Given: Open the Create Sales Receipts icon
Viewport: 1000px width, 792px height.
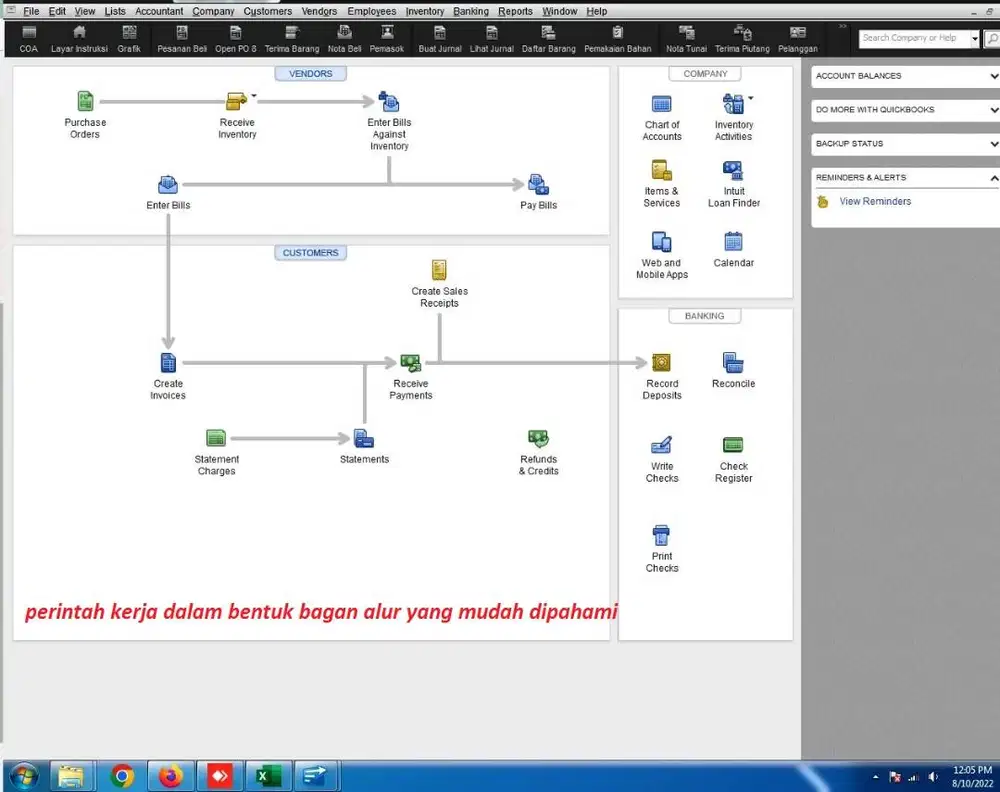Looking at the screenshot, I should pos(440,273).
